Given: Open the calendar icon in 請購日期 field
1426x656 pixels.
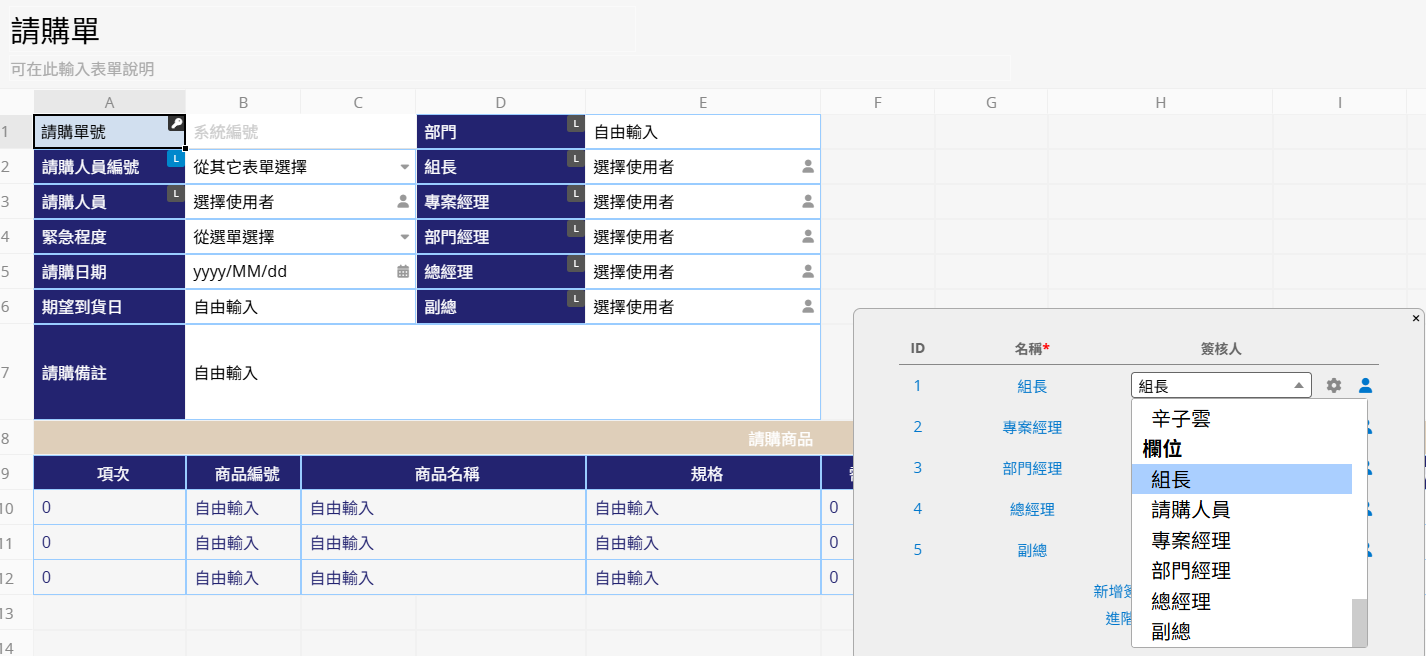Looking at the screenshot, I should (x=404, y=271).
